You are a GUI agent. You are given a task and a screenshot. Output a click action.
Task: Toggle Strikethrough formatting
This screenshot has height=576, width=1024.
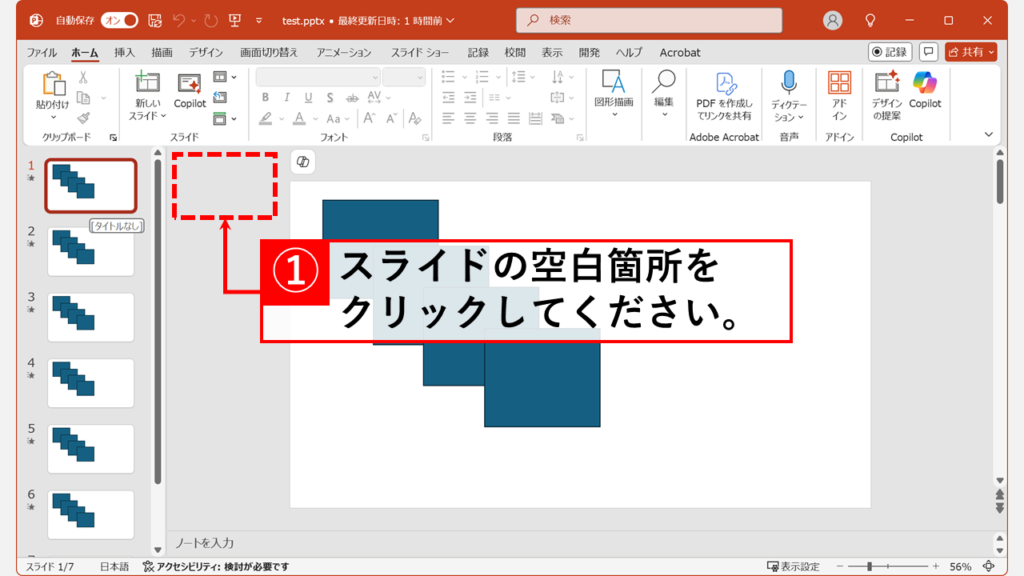(x=352, y=98)
